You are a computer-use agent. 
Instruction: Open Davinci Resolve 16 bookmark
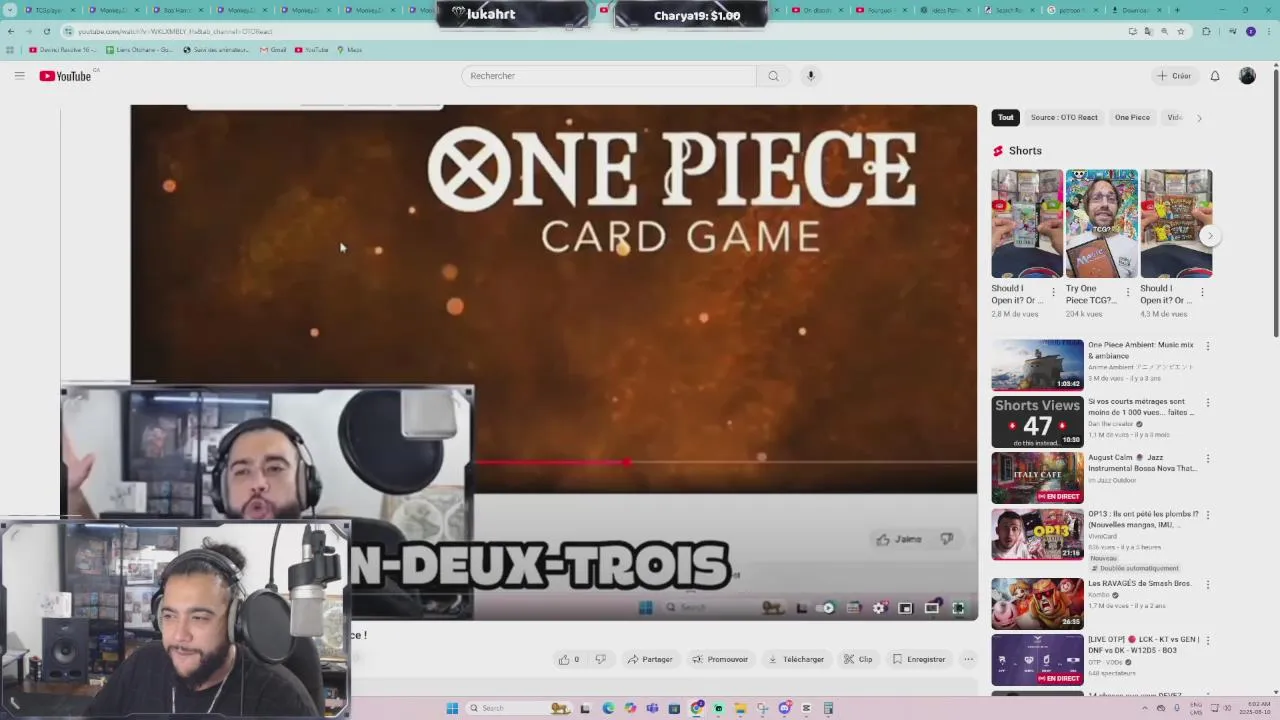click(63, 50)
